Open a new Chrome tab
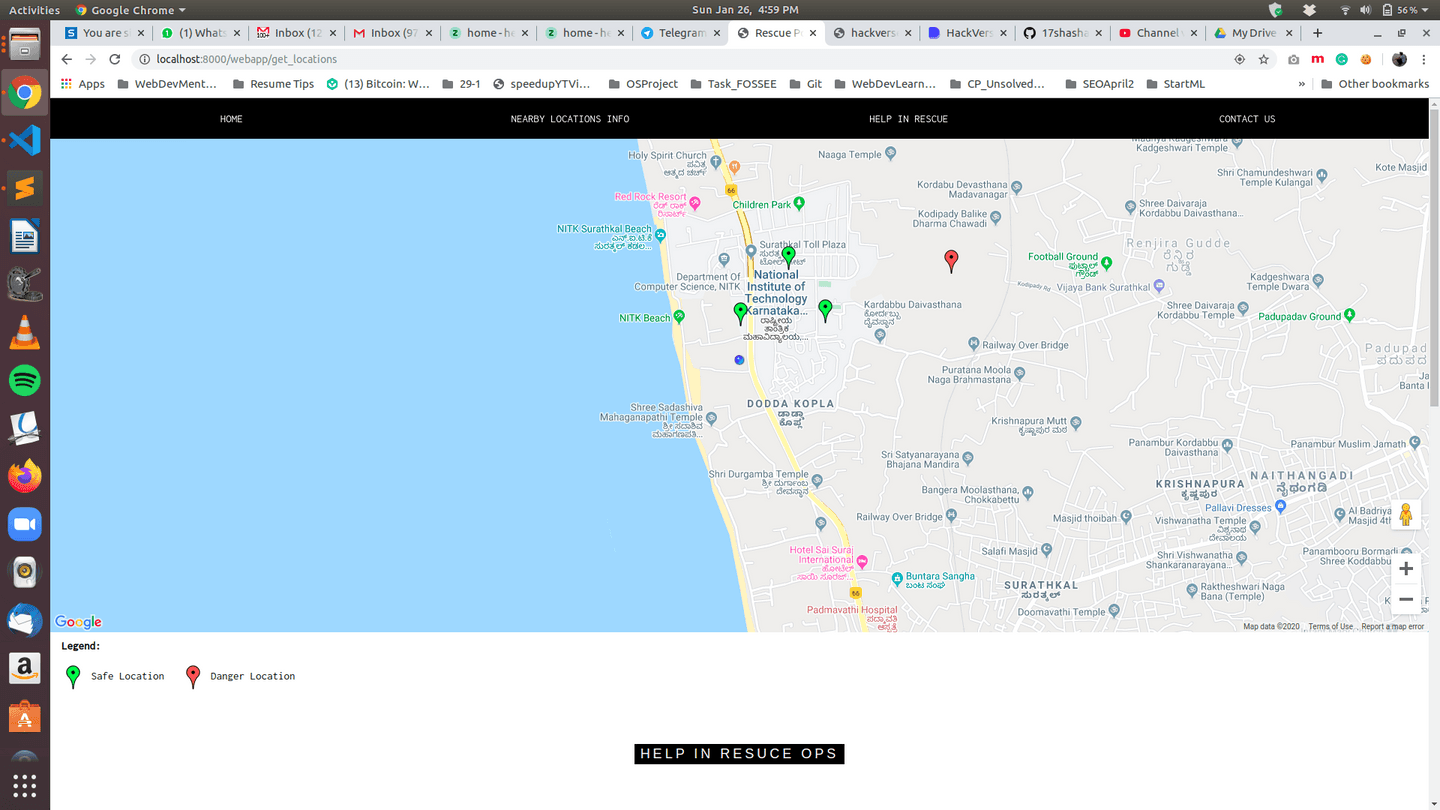 (1317, 33)
